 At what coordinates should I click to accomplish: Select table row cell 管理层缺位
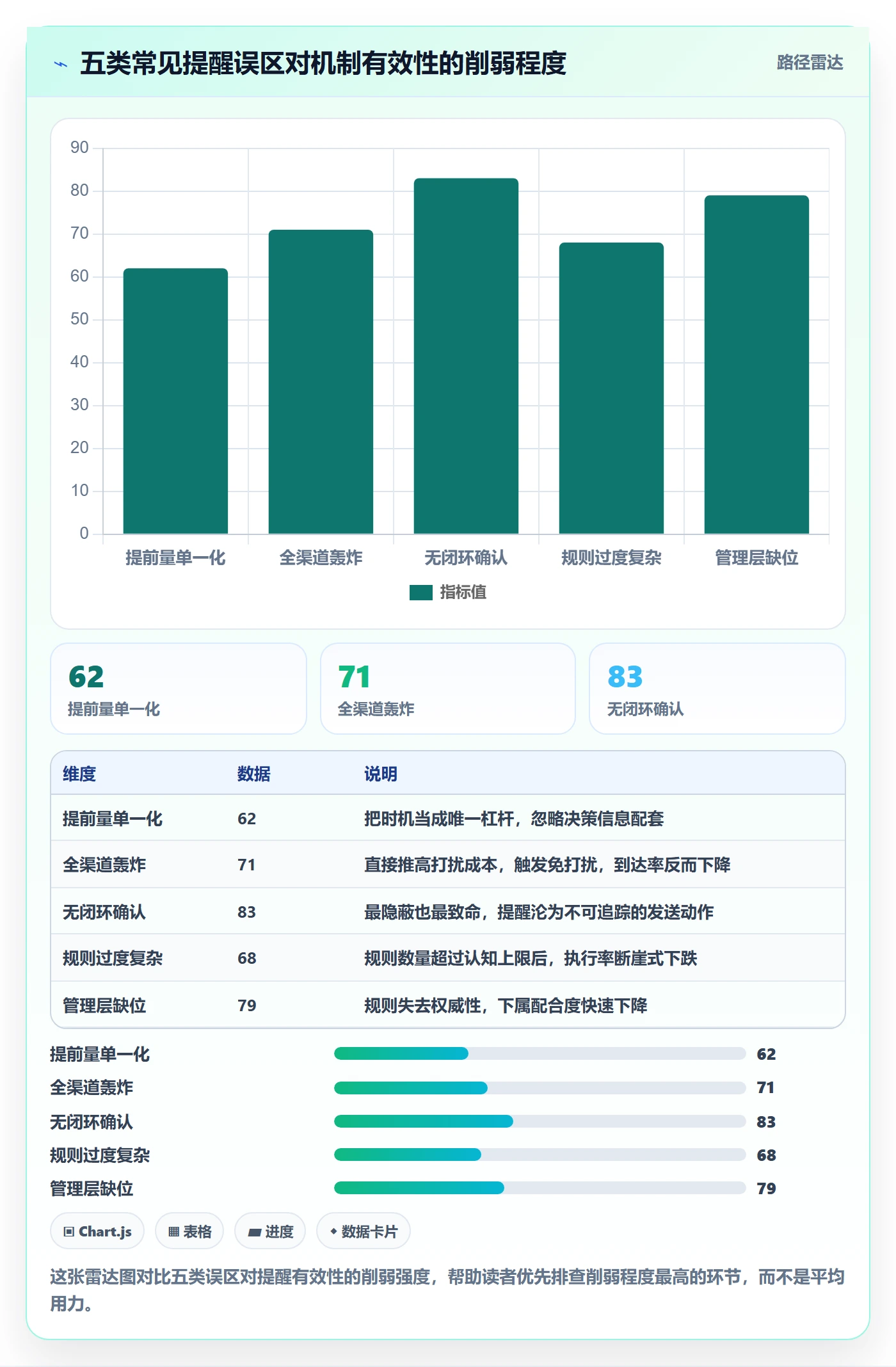[104, 1005]
